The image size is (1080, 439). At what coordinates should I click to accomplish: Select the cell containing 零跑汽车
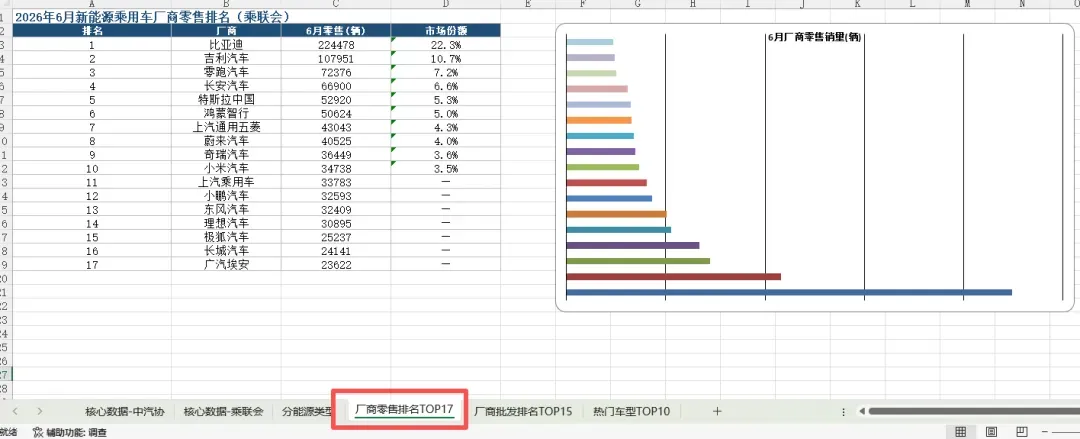click(226, 72)
